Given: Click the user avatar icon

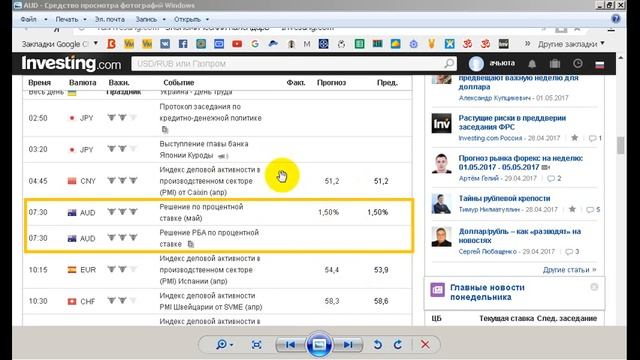Looking at the screenshot, I should (476, 64).
